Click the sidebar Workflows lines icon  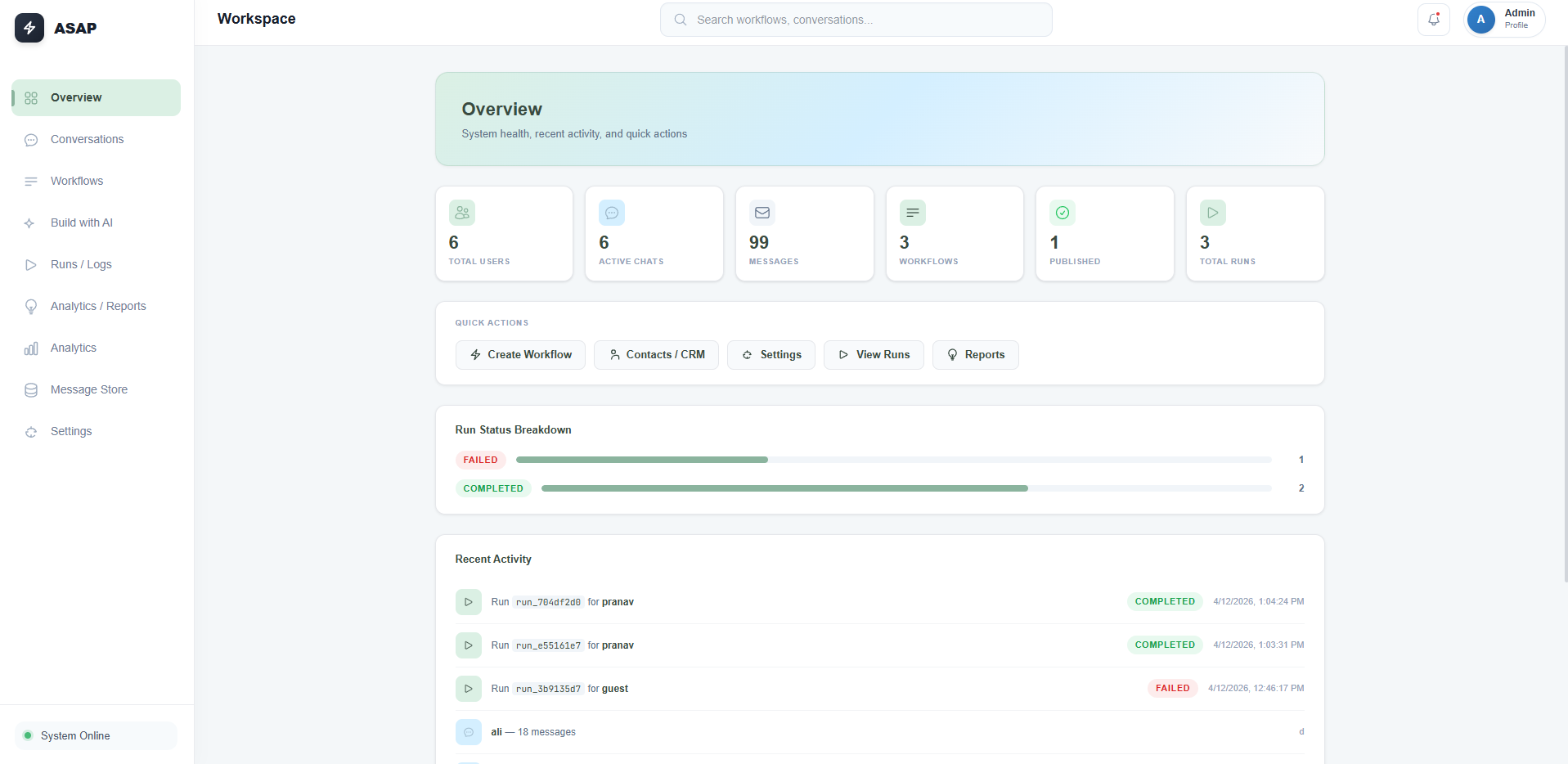pyautogui.click(x=31, y=182)
